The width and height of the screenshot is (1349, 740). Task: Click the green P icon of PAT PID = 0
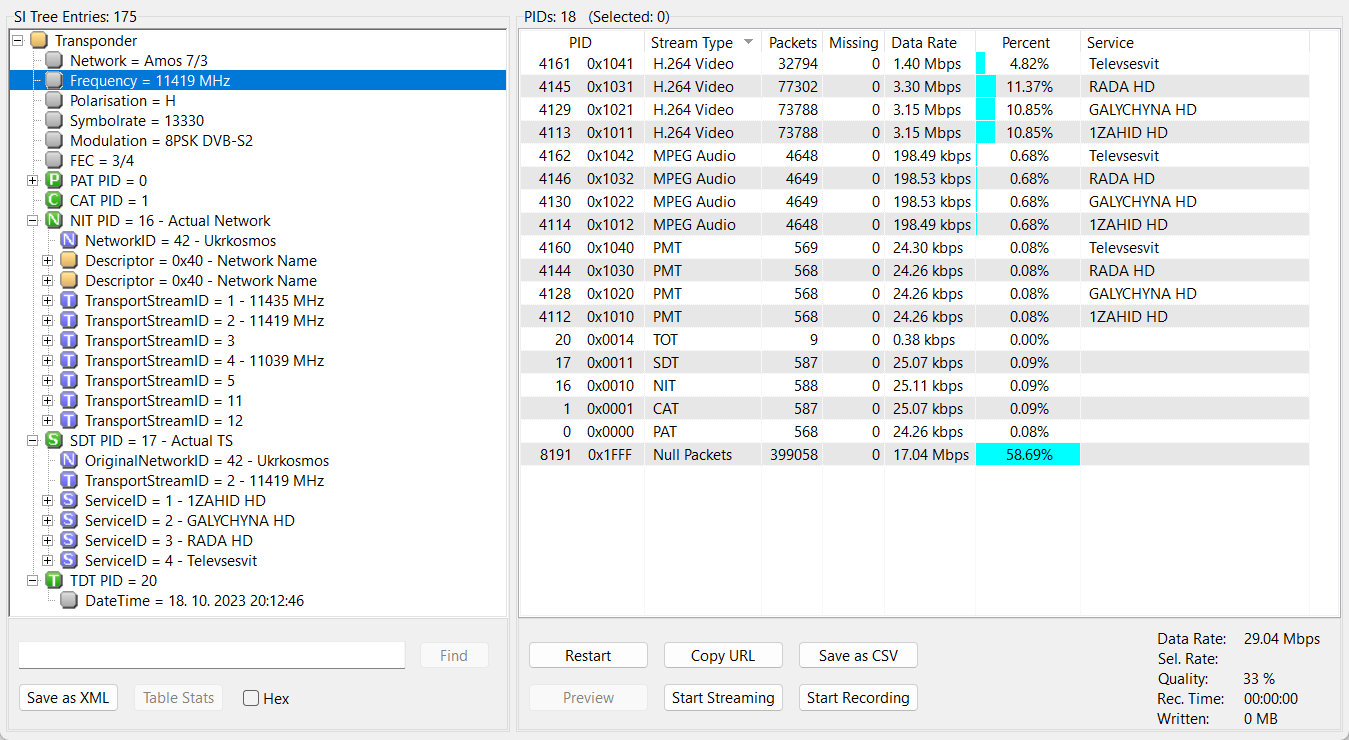(x=54, y=181)
